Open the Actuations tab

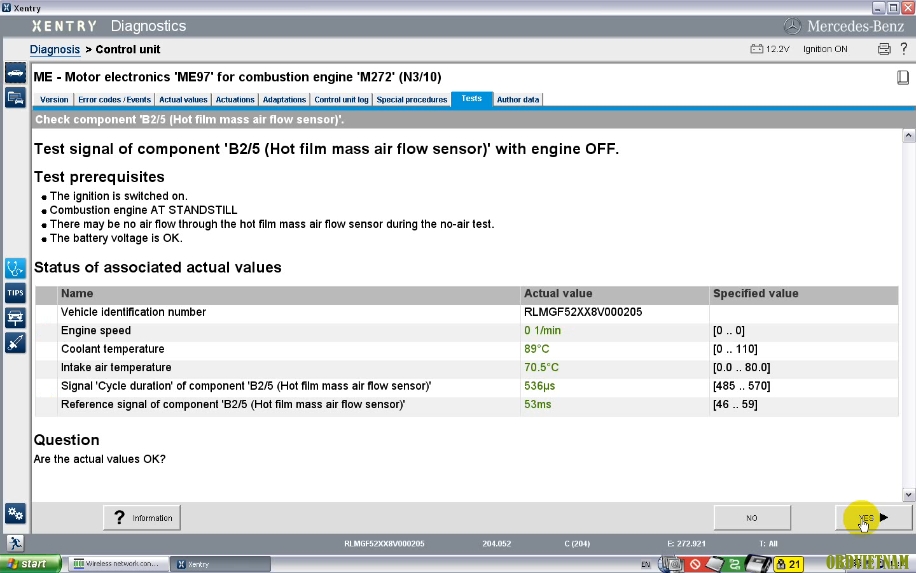pos(235,100)
